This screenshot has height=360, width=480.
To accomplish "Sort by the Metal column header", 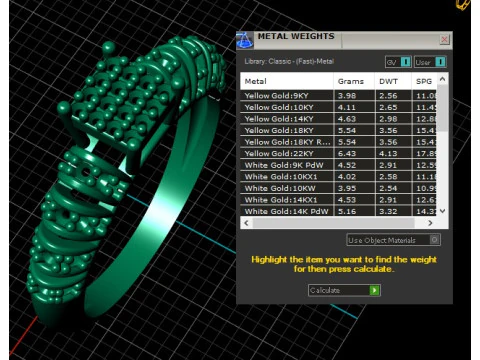I will pyautogui.click(x=287, y=81).
